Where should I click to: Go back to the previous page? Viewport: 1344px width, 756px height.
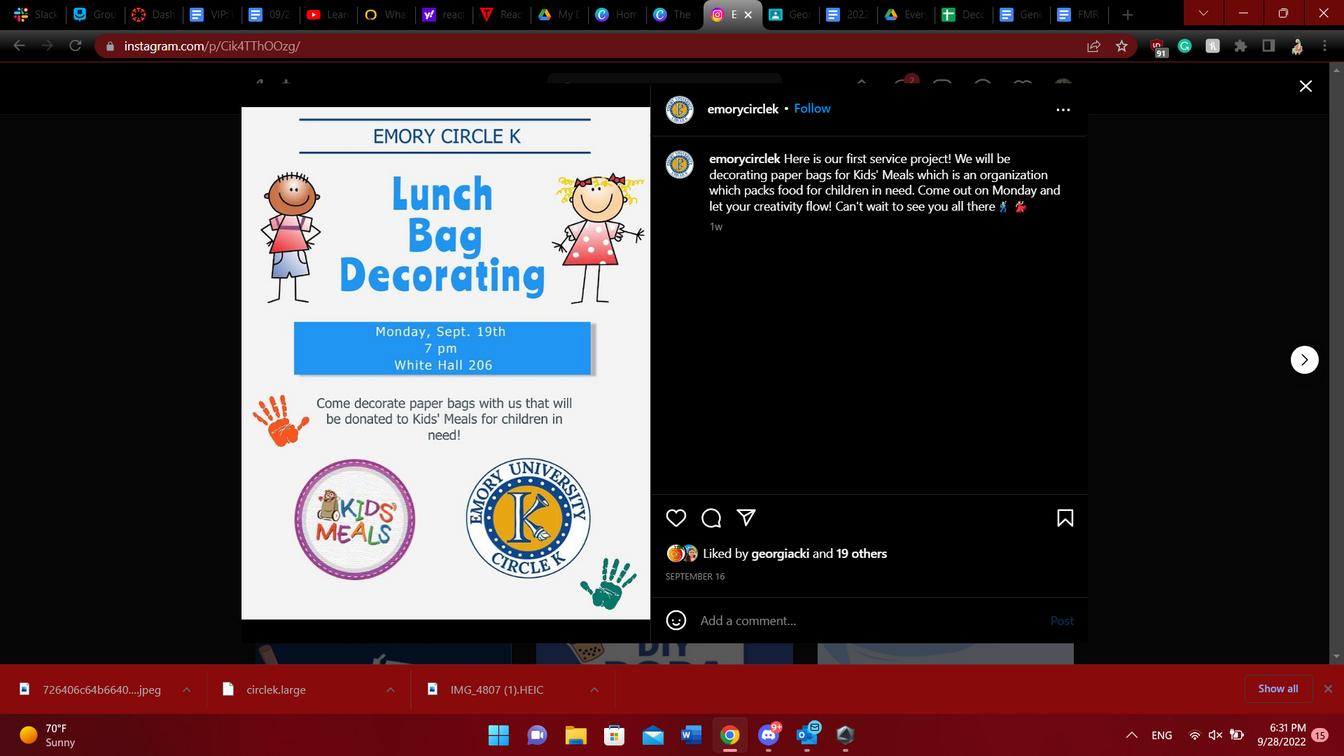click(x=19, y=46)
